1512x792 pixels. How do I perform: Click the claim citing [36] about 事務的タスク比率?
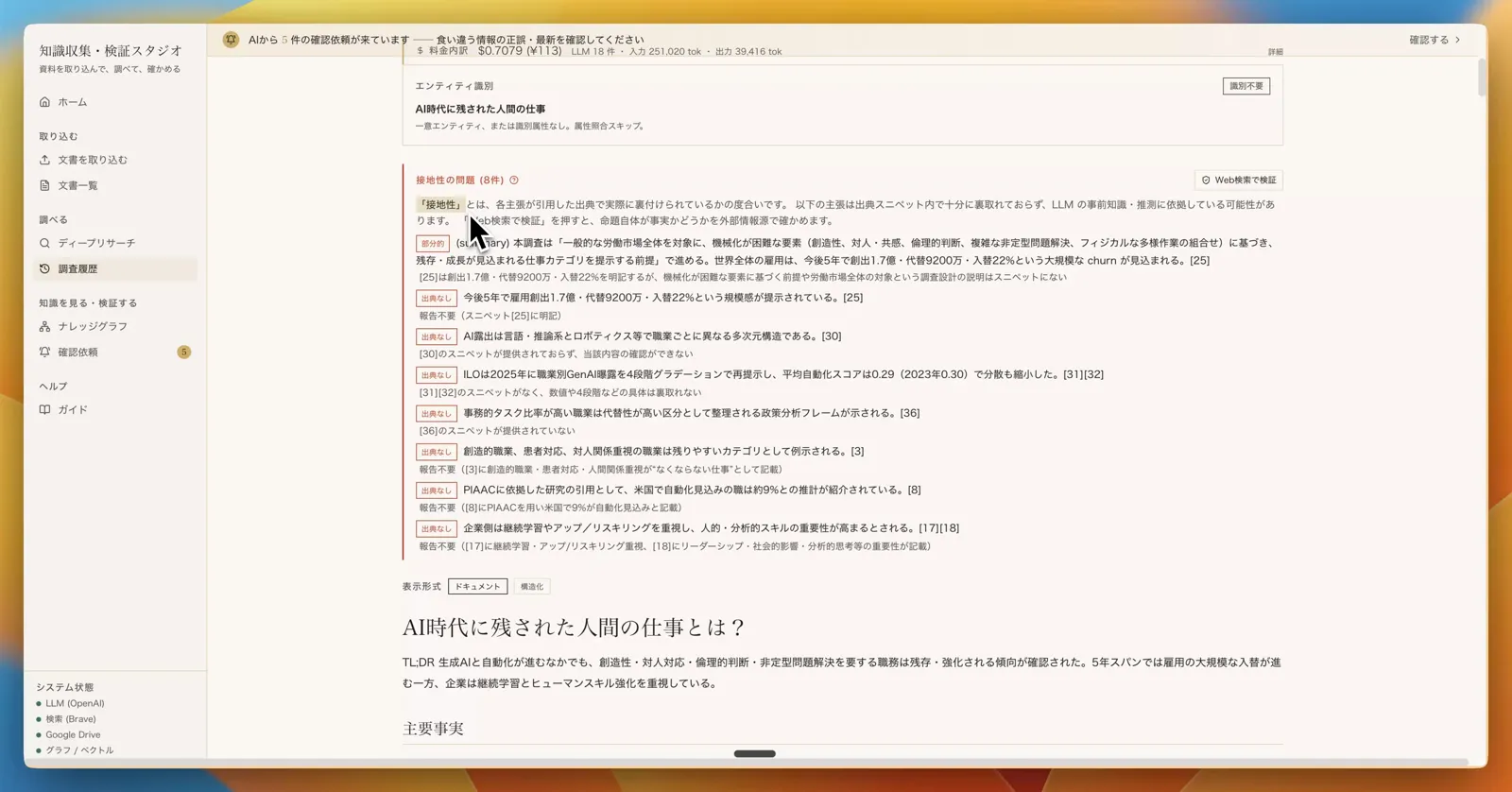click(691, 413)
